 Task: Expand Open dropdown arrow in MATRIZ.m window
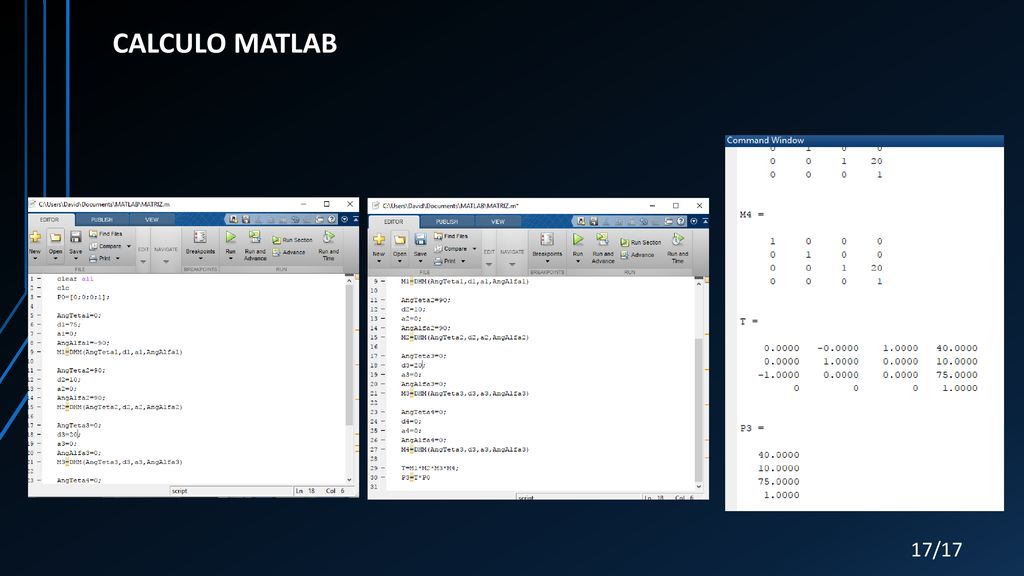56,259
